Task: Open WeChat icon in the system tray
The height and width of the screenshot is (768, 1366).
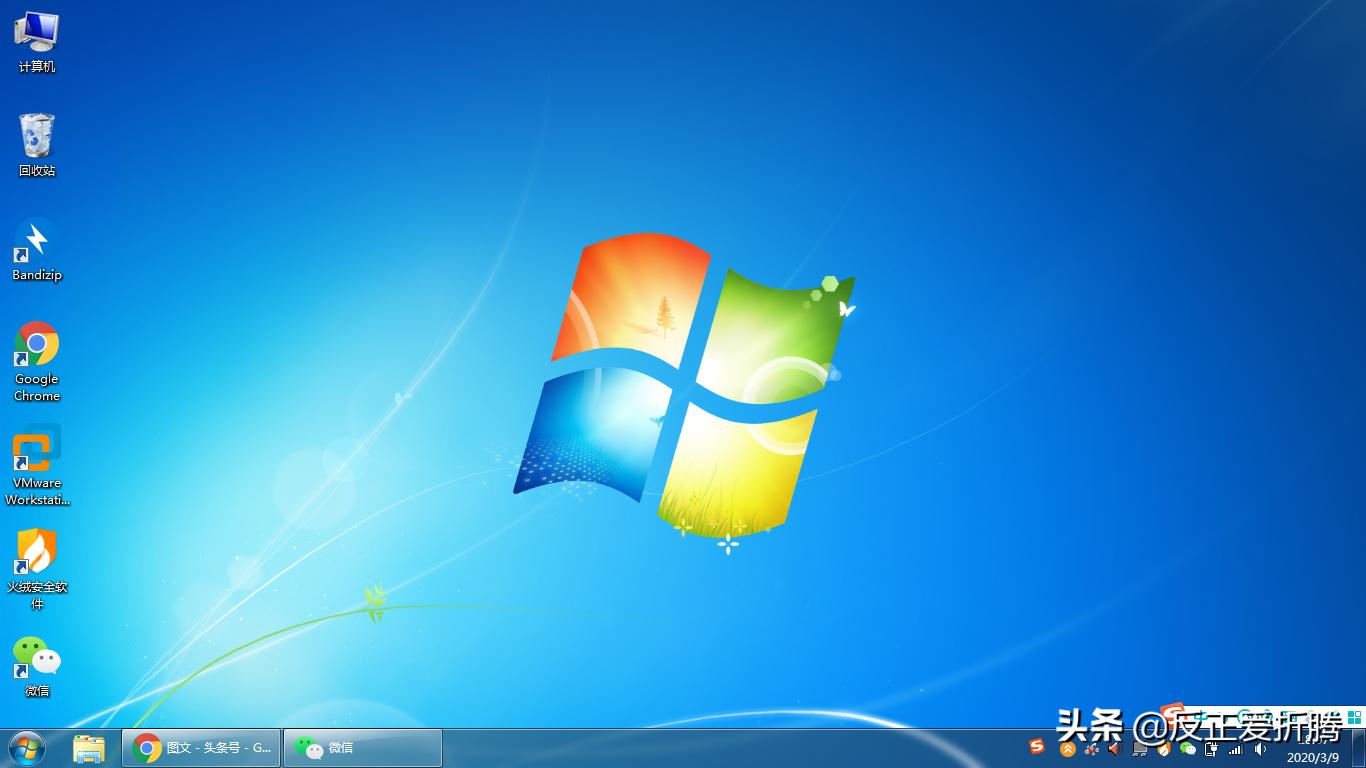Action: (x=1188, y=748)
